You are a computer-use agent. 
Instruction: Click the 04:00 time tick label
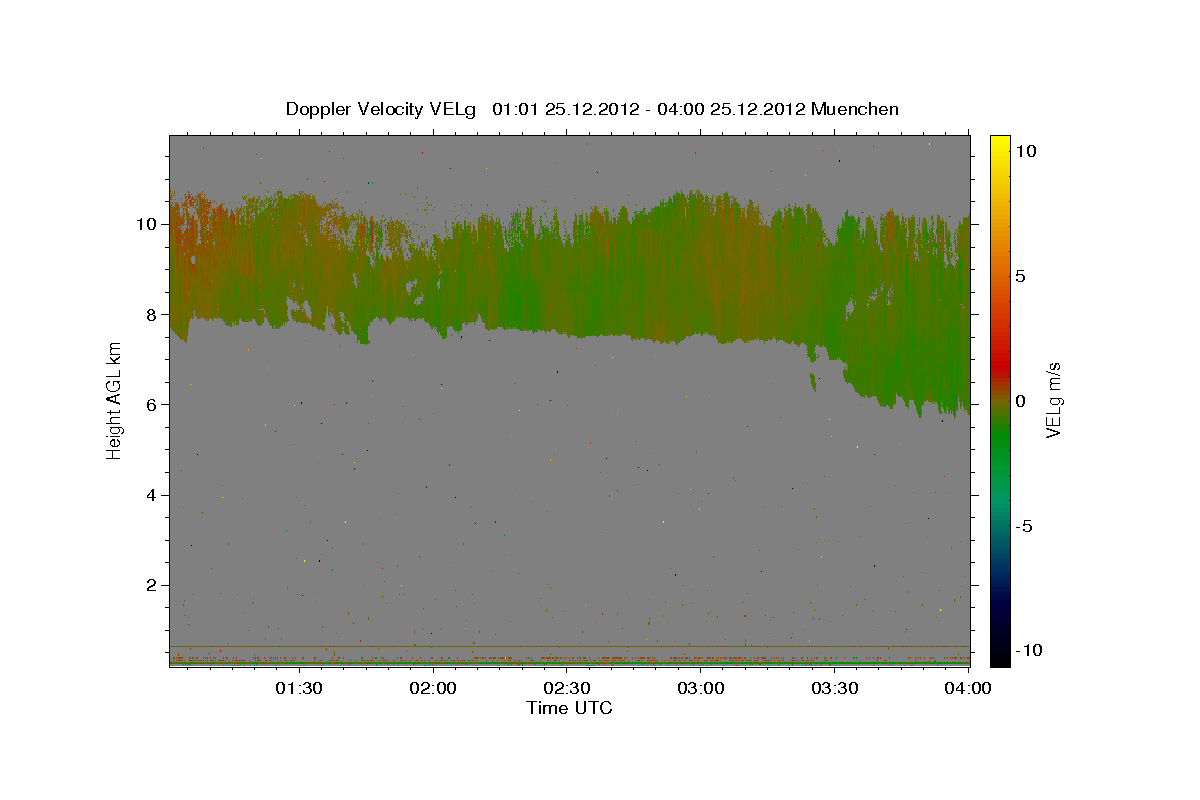coord(968,688)
